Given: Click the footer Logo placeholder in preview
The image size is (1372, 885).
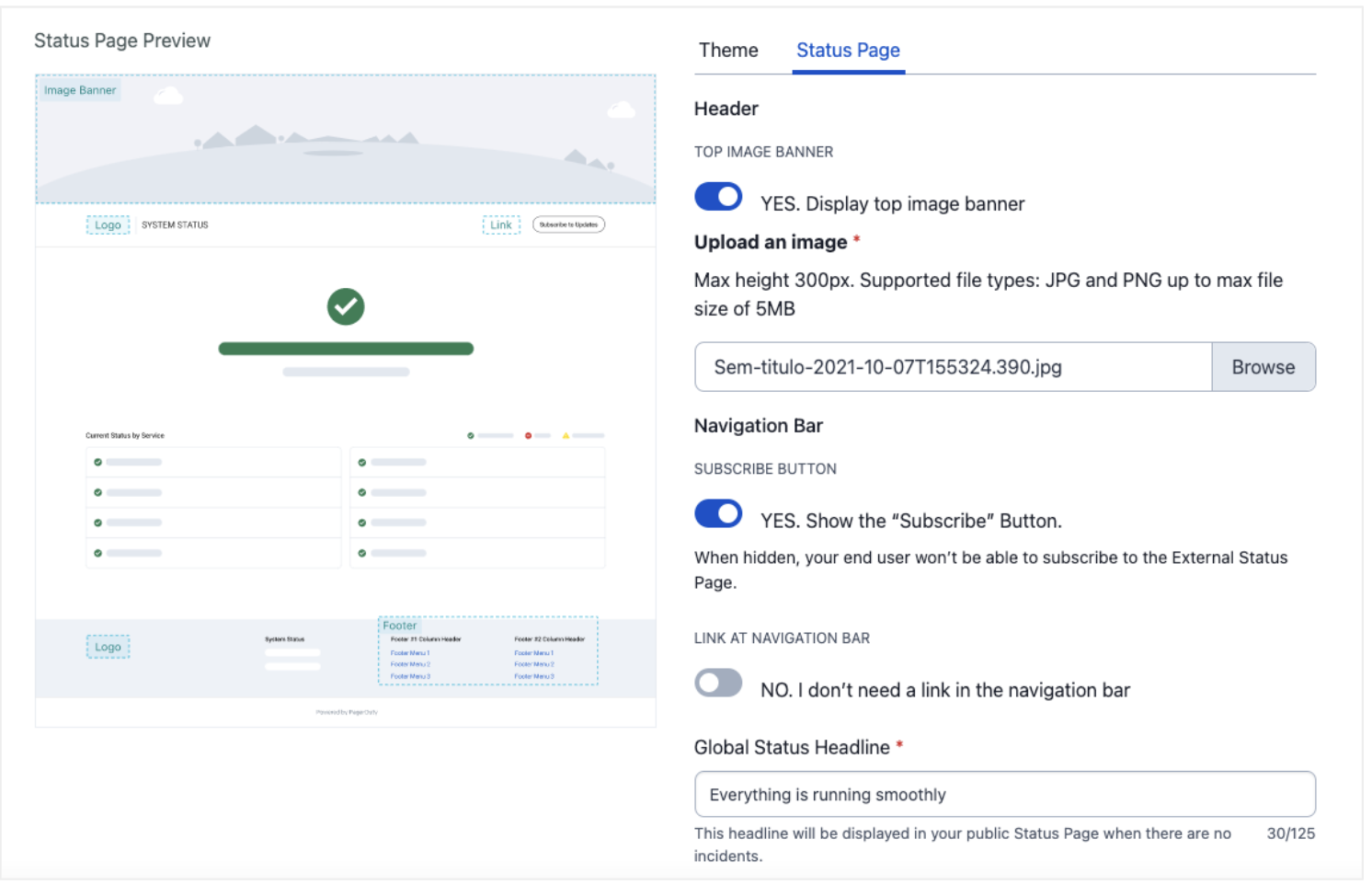Looking at the screenshot, I should [108, 647].
